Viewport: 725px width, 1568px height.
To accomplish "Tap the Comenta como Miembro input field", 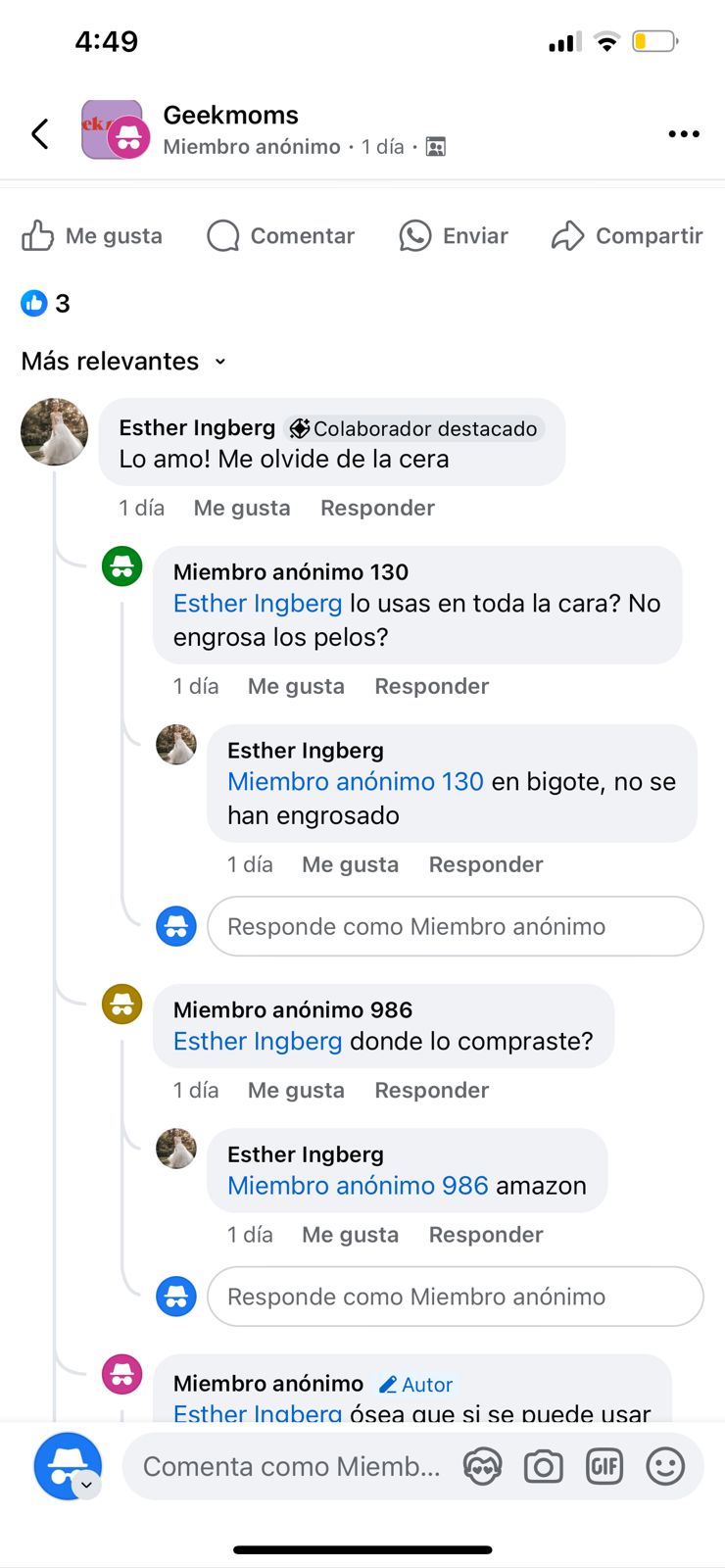I will tap(291, 1467).
